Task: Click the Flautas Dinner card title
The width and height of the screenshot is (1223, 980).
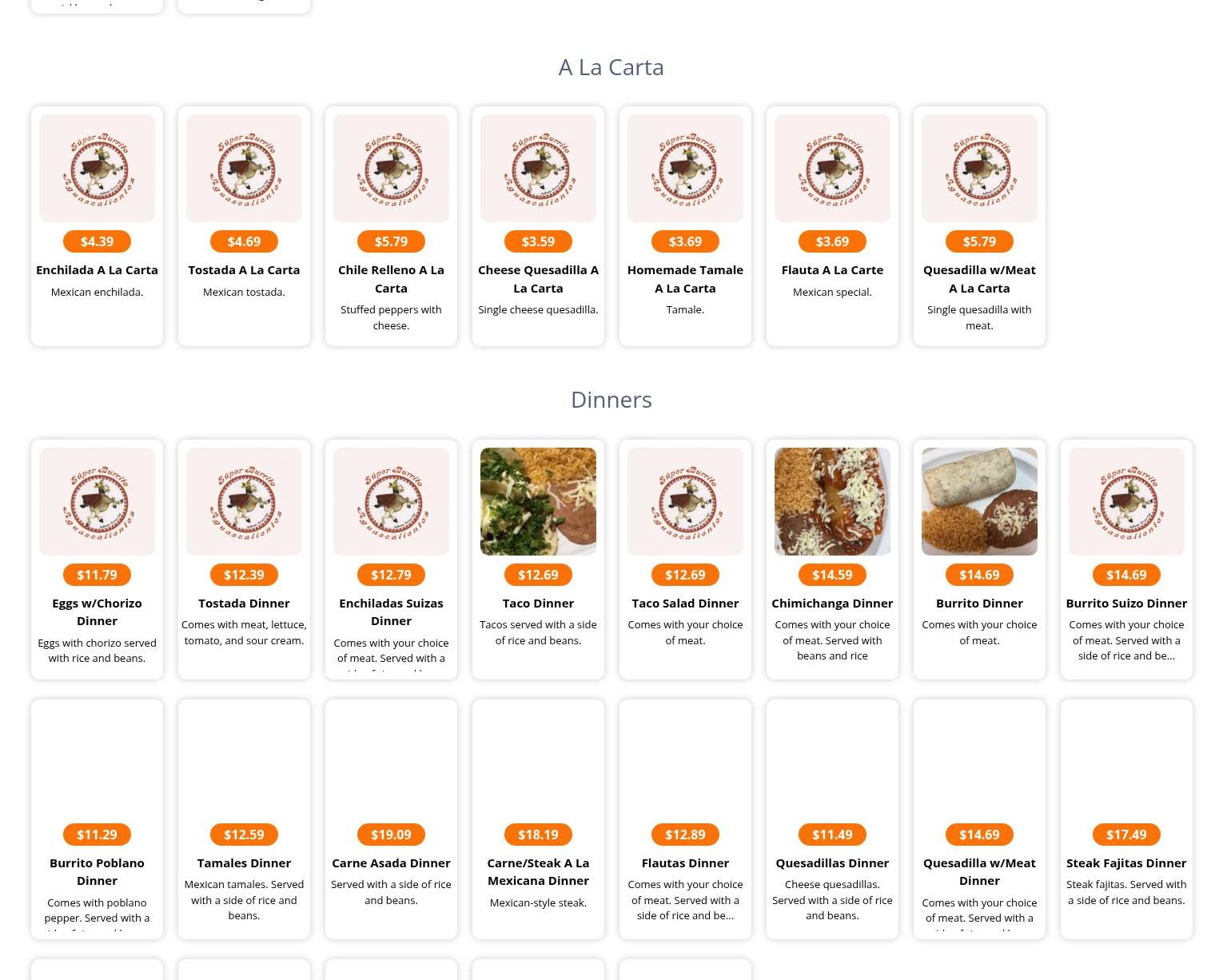Action: pyautogui.click(x=685, y=863)
